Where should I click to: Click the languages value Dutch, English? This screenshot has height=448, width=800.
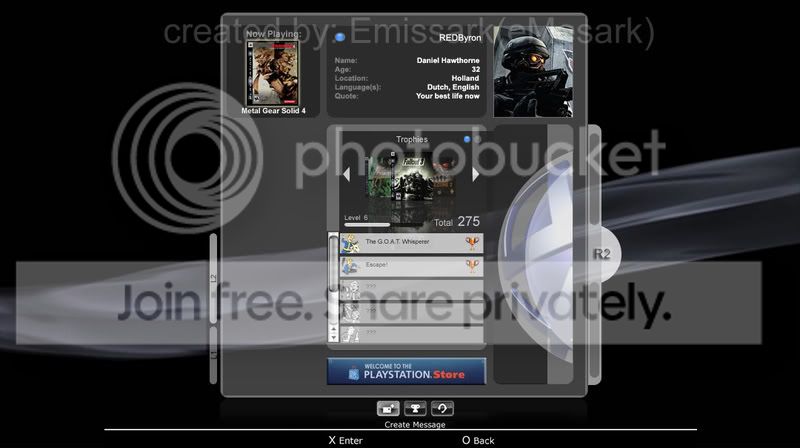[453, 87]
